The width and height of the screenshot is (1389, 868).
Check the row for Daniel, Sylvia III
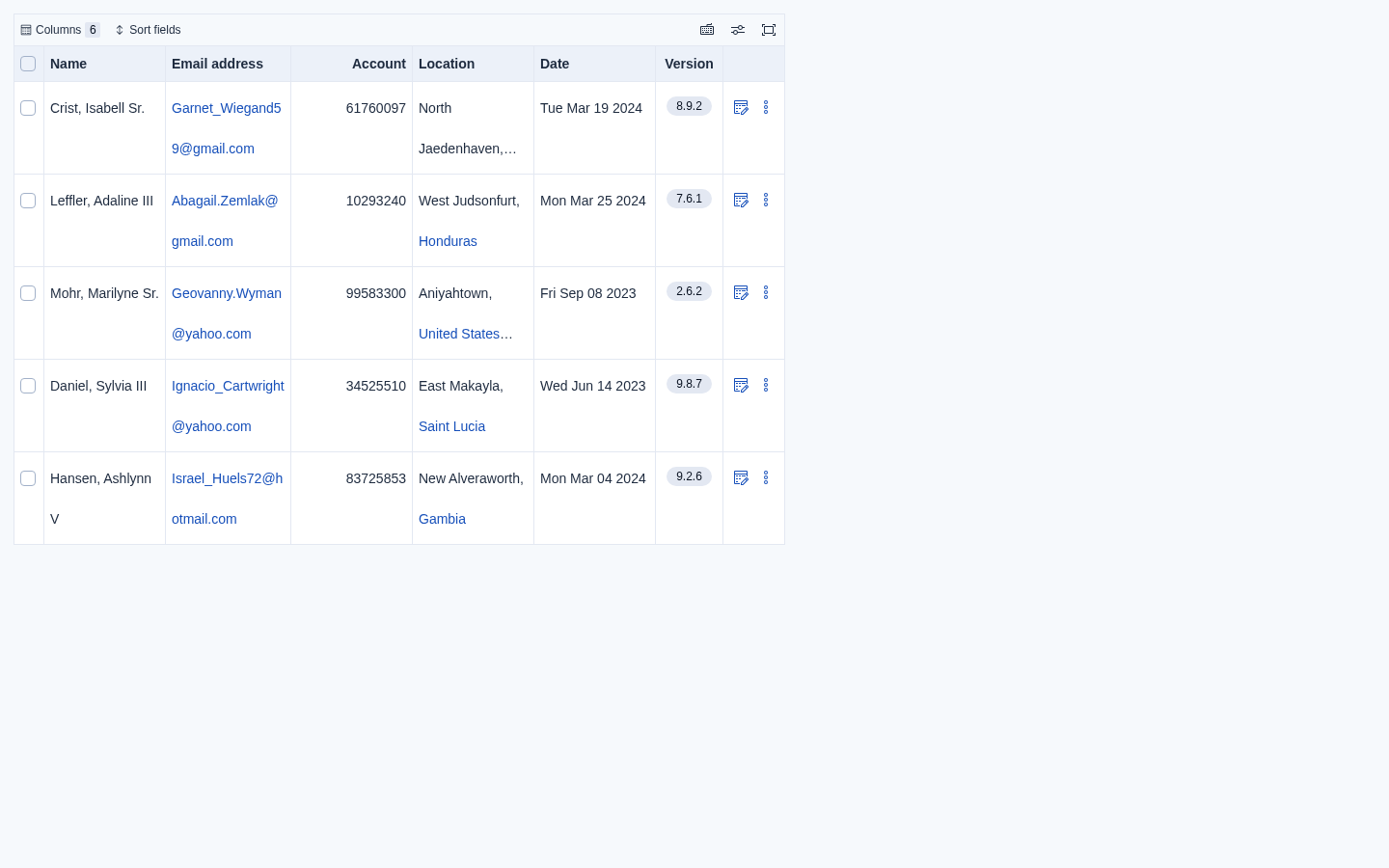point(28,386)
